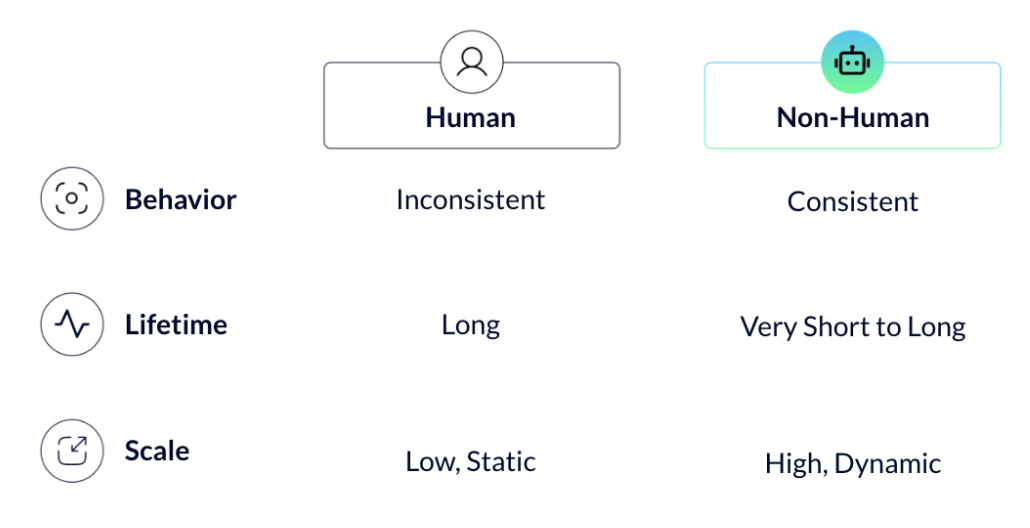Click the Very Short to Long text
The height and width of the screenshot is (528, 1030).
click(x=853, y=327)
